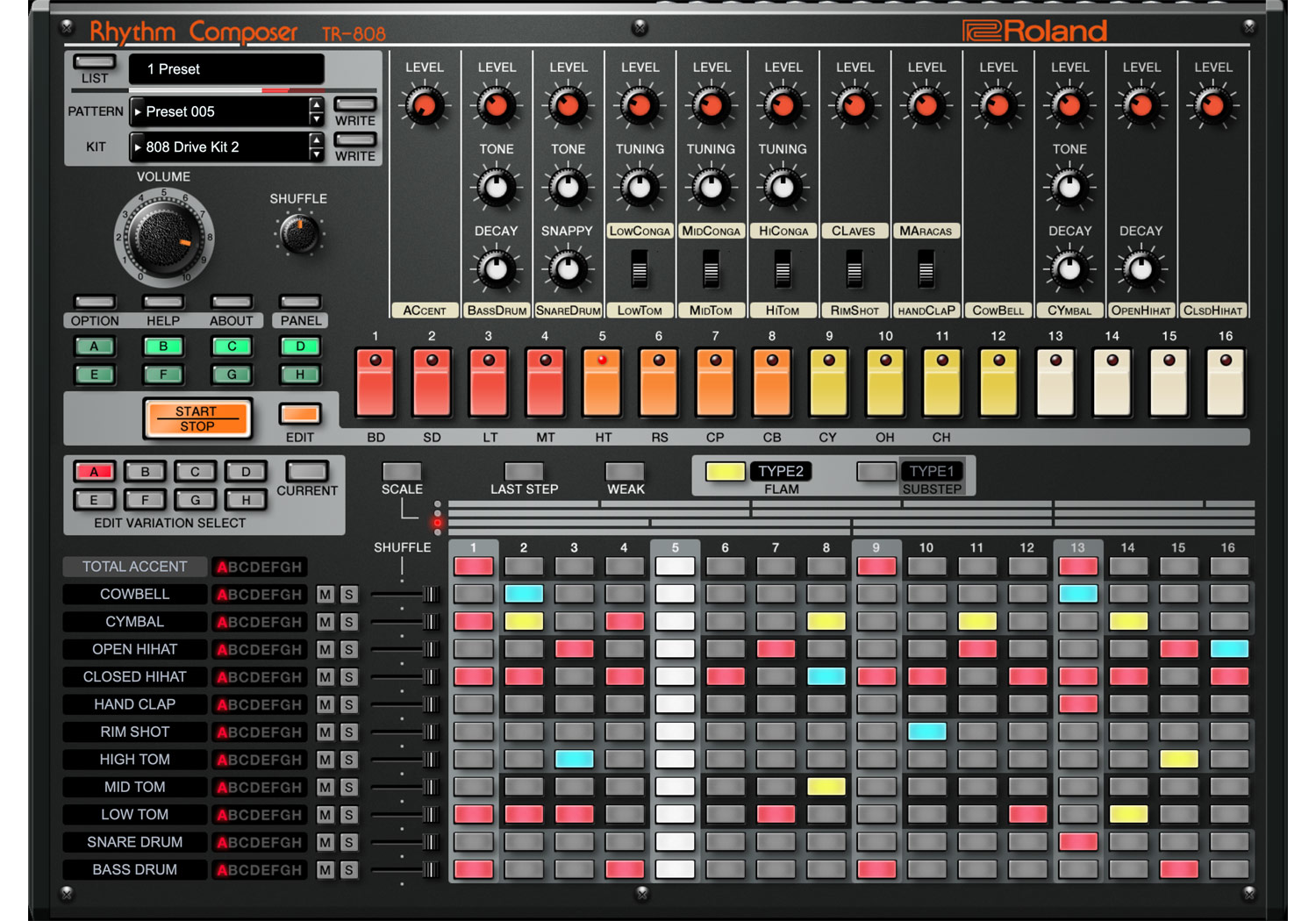The image size is (1316, 921).
Task: Open the FLAM TYPE2 selector
Action: click(781, 471)
